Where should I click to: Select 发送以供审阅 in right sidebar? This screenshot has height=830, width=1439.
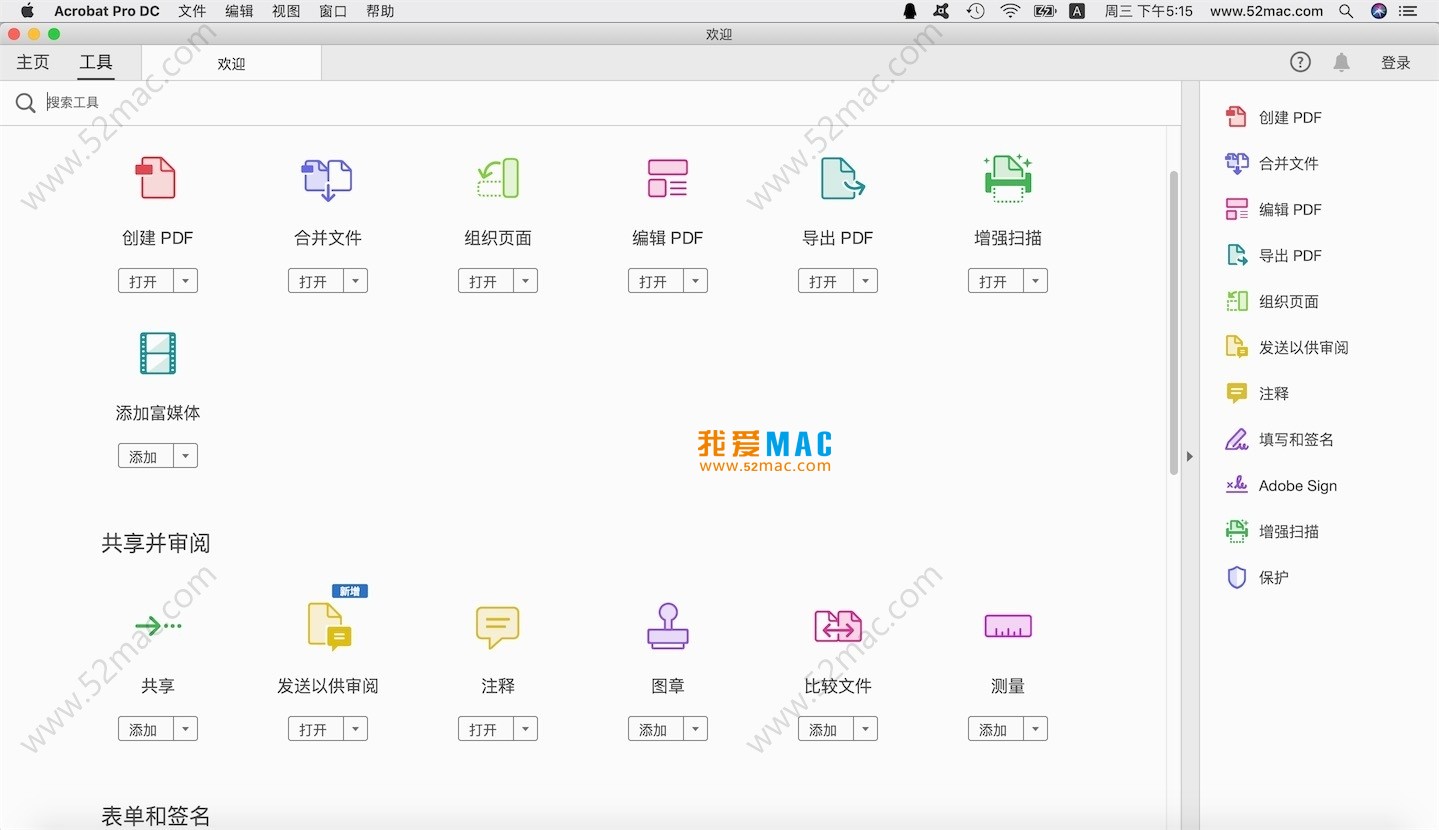(1287, 347)
